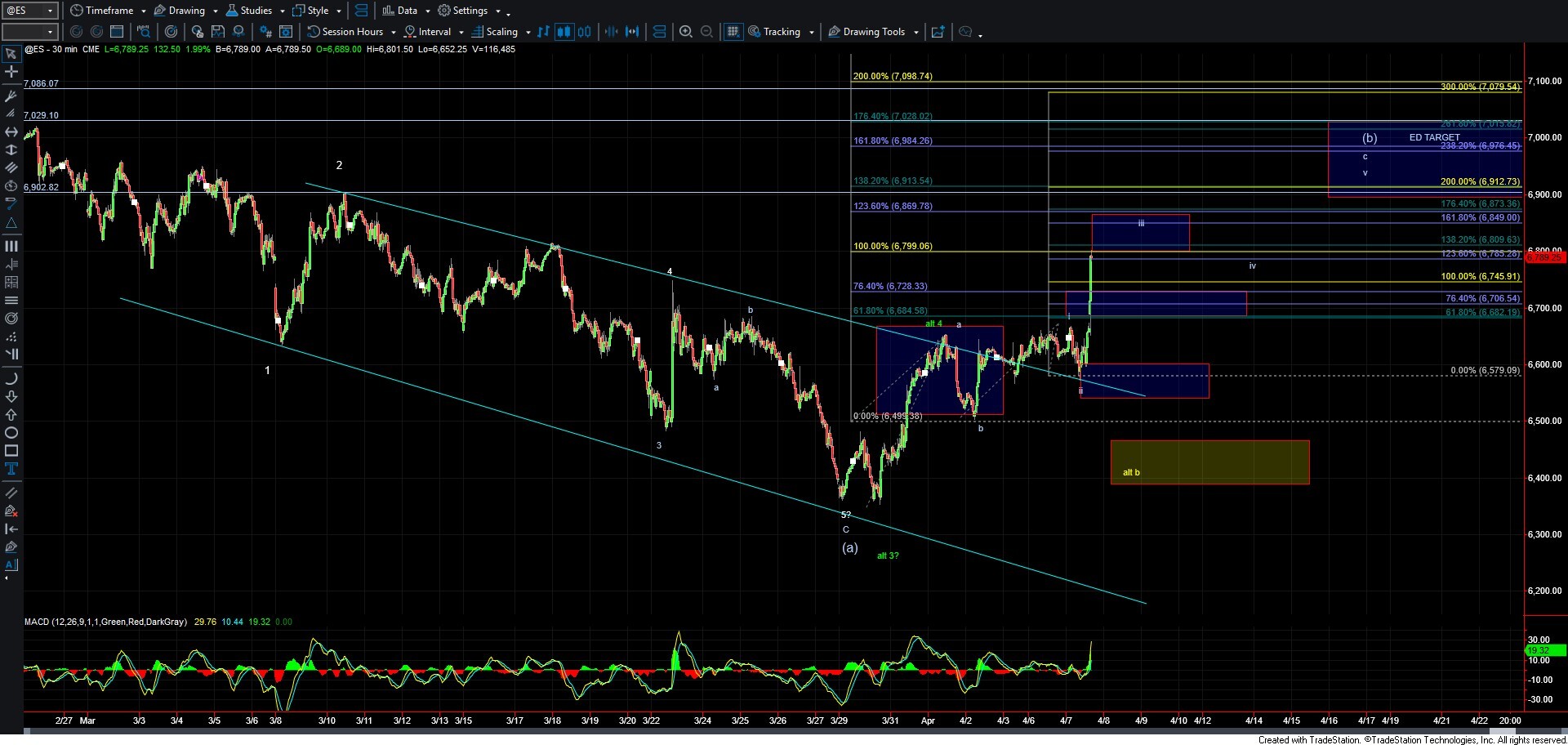The height and width of the screenshot is (745, 1568).
Task: Select the triangle drawing tool
Action: (x=11, y=223)
